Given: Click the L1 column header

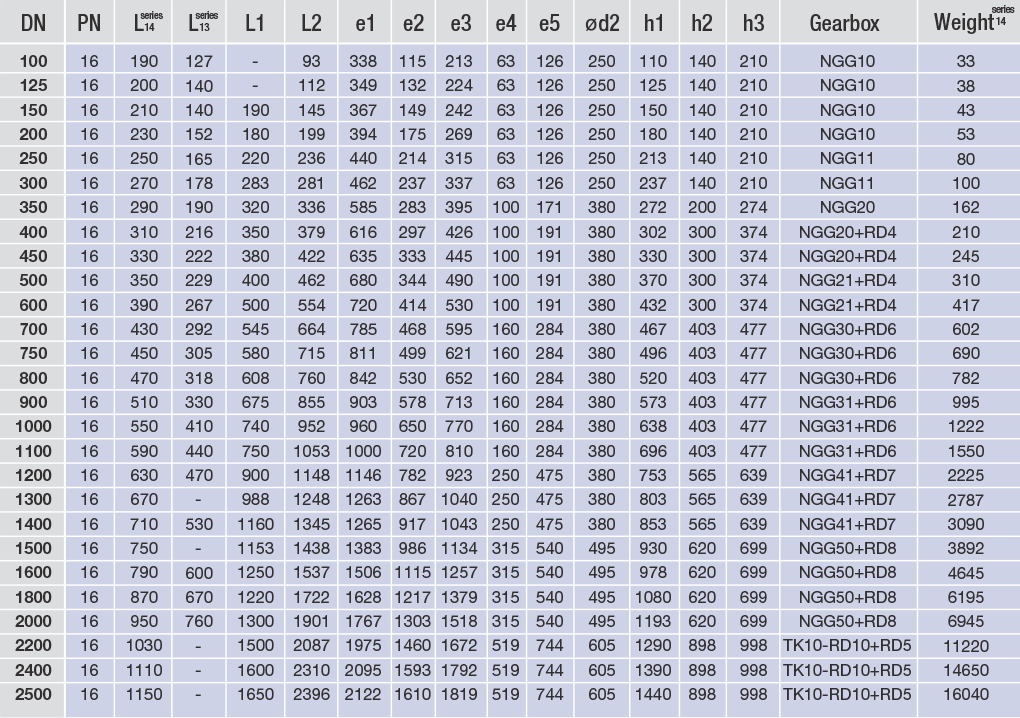Looking at the screenshot, I should 254,23.
